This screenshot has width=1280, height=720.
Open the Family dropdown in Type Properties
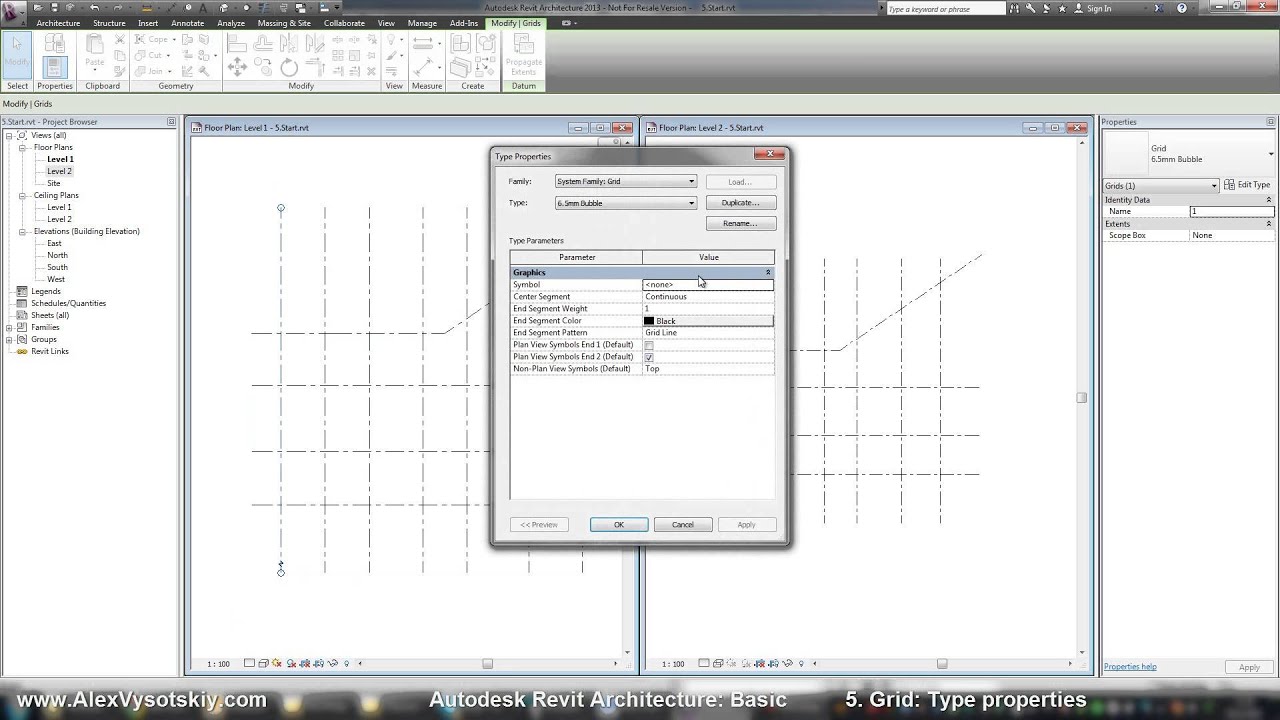[626, 181]
